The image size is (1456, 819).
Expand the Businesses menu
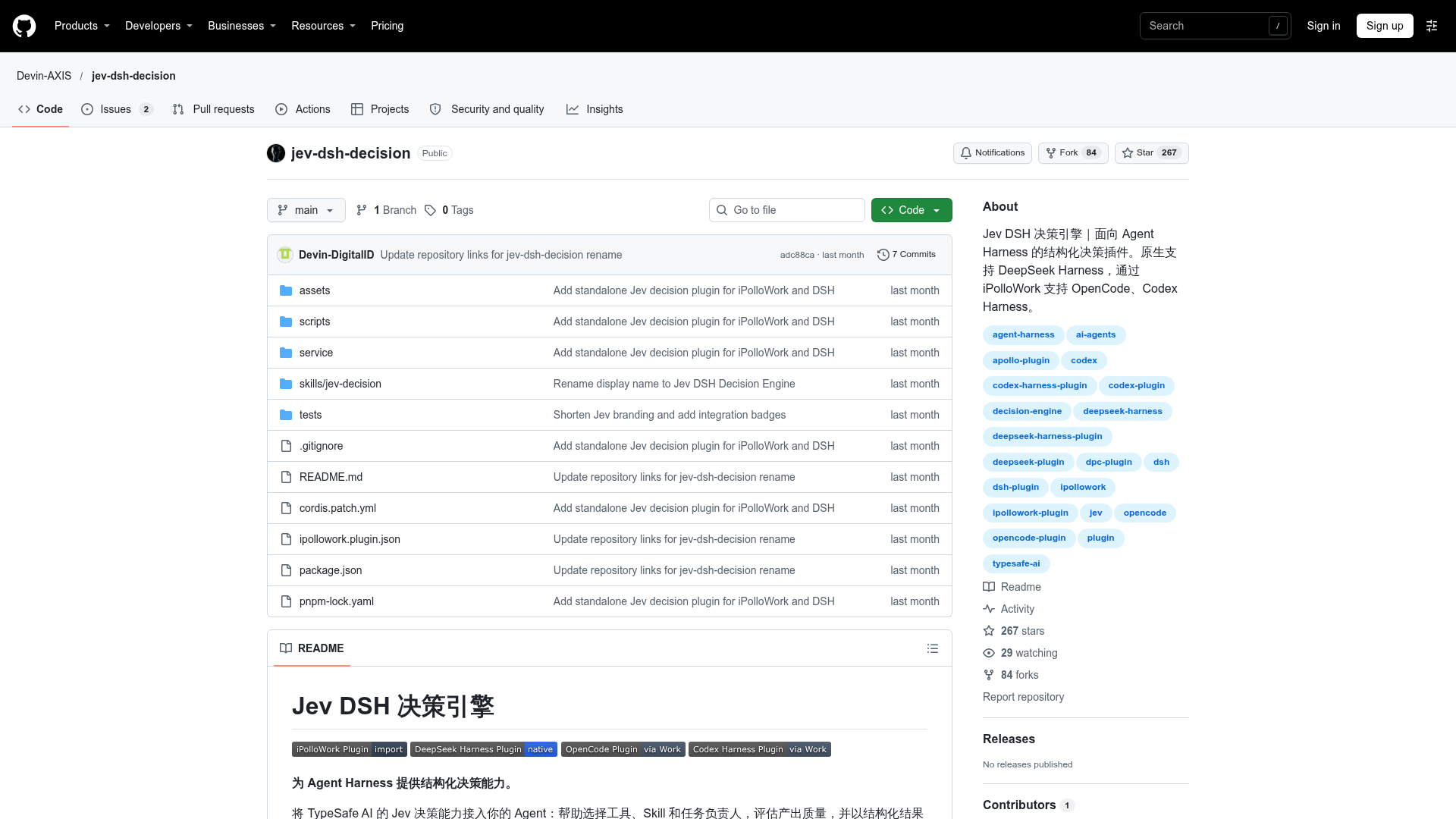click(242, 26)
